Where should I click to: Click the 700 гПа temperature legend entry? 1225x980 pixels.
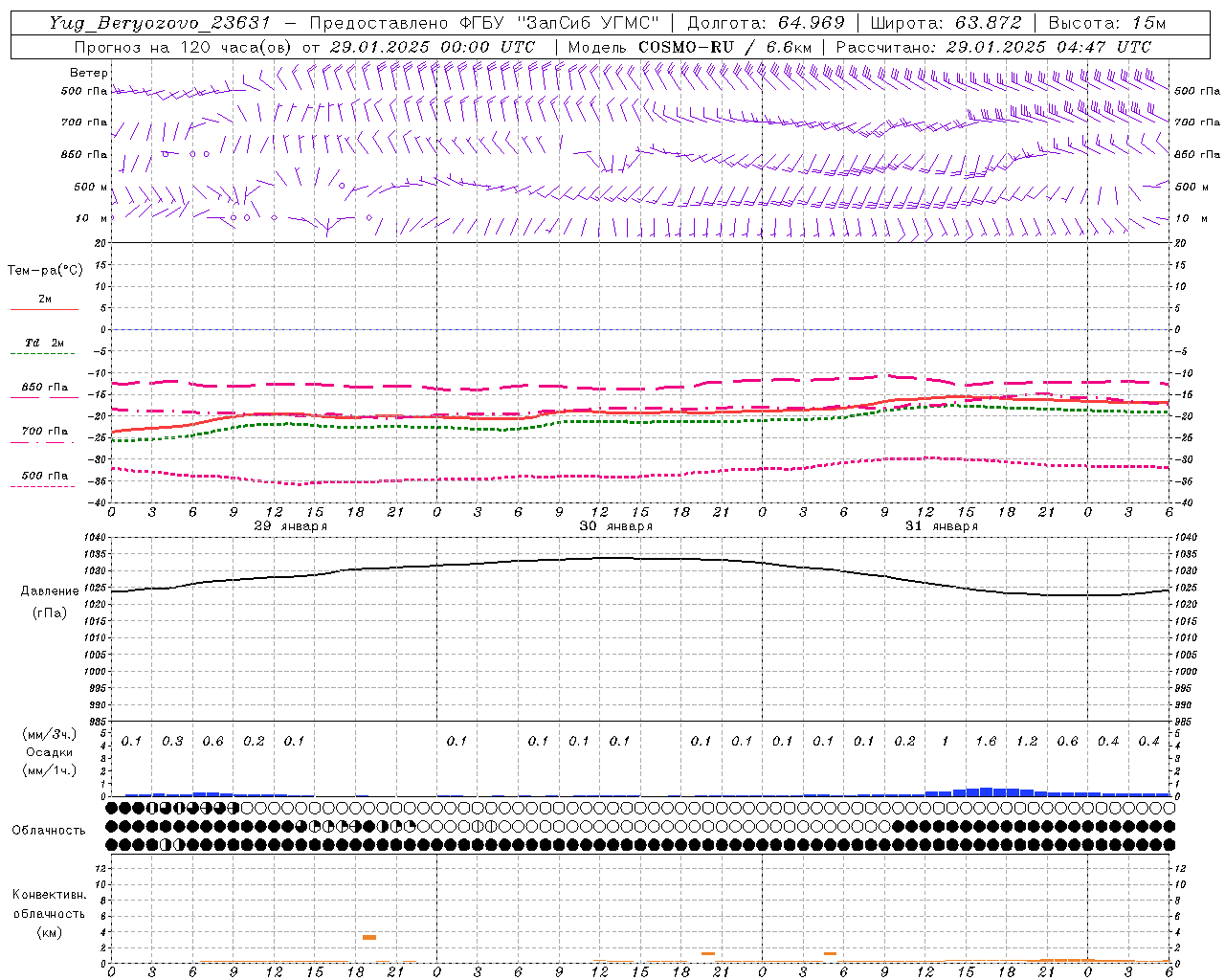(x=44, y=434)
